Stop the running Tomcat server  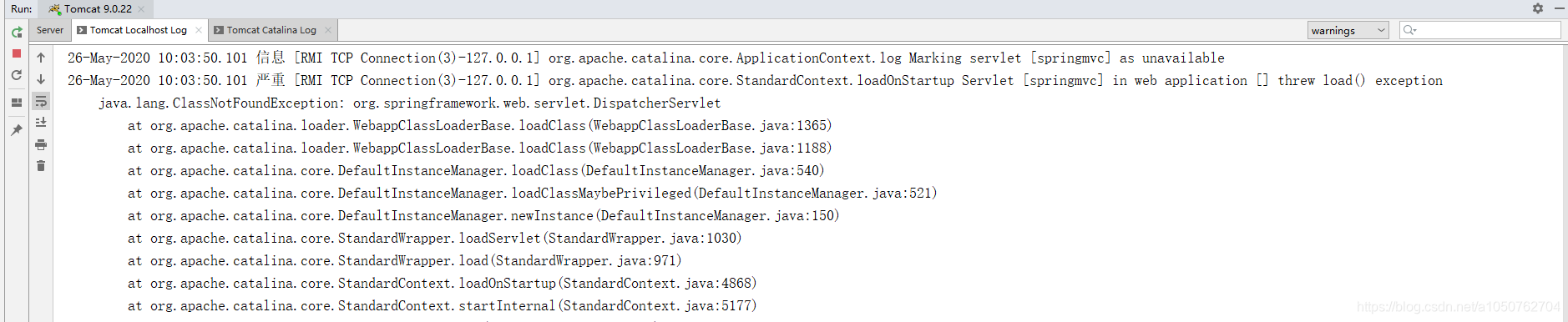pyautogui.click(x=17, y=53)
